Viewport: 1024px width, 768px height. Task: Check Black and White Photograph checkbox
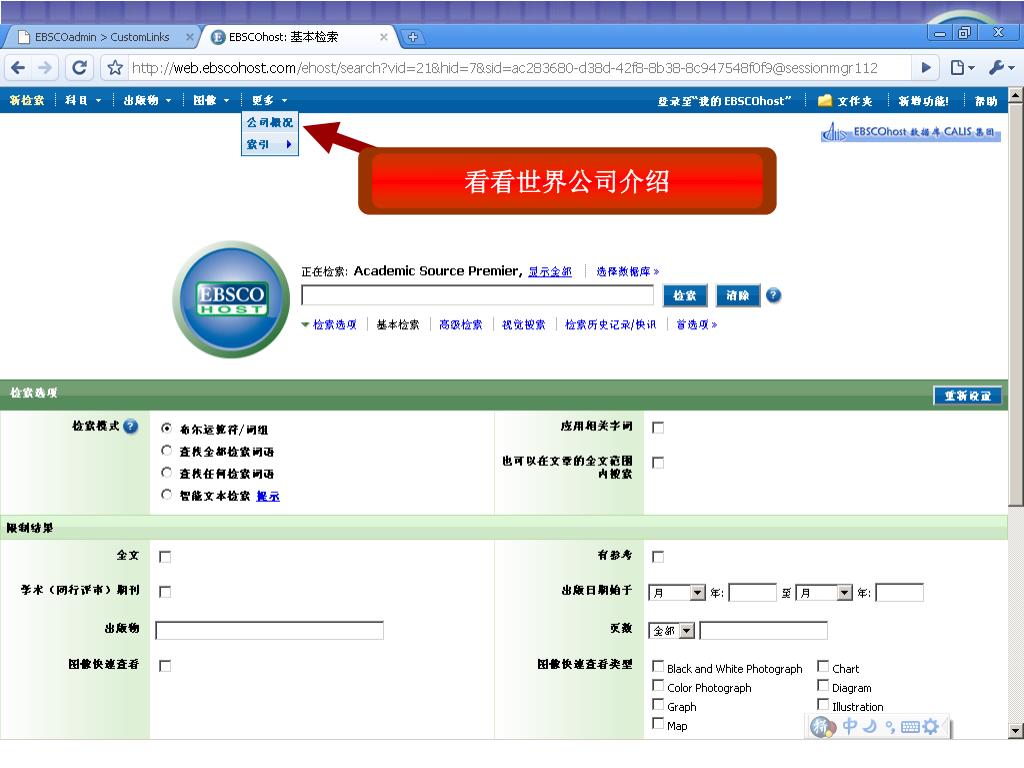click(x=658, y=667)
